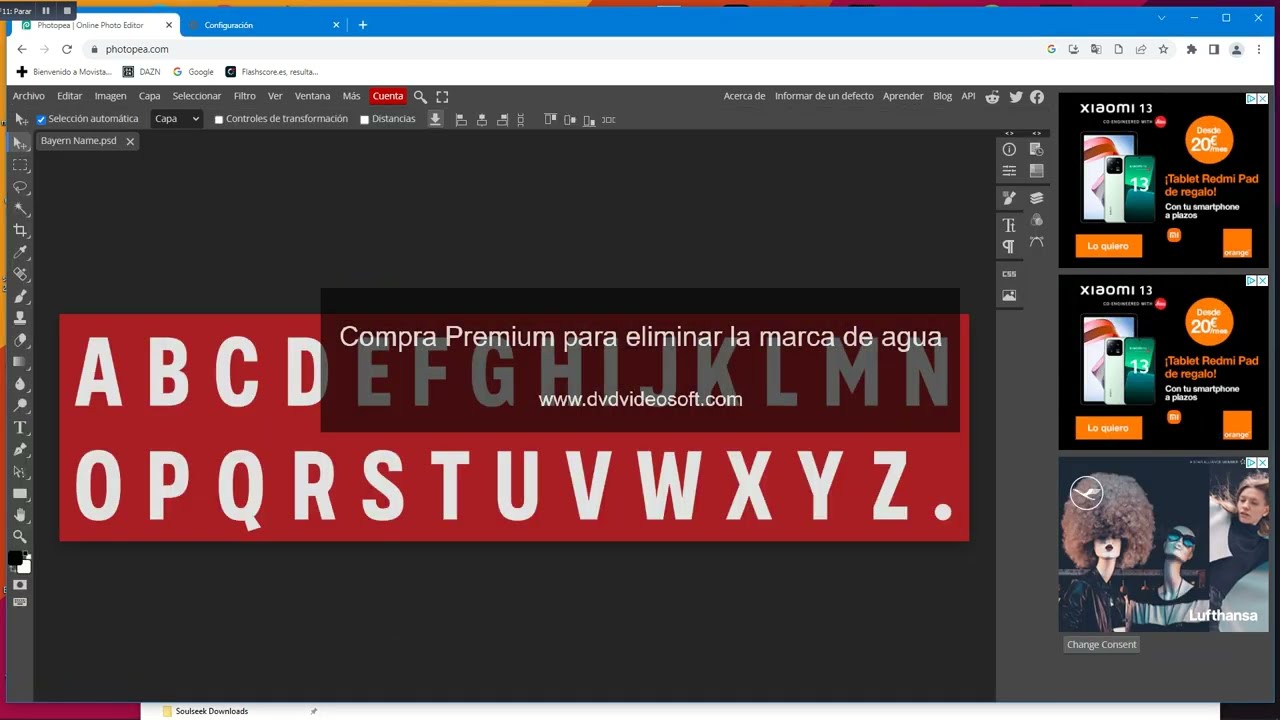This screenshot has width=1280, height=720.
Task: Open the Paths panel icon
Action: coord(1036,242)
